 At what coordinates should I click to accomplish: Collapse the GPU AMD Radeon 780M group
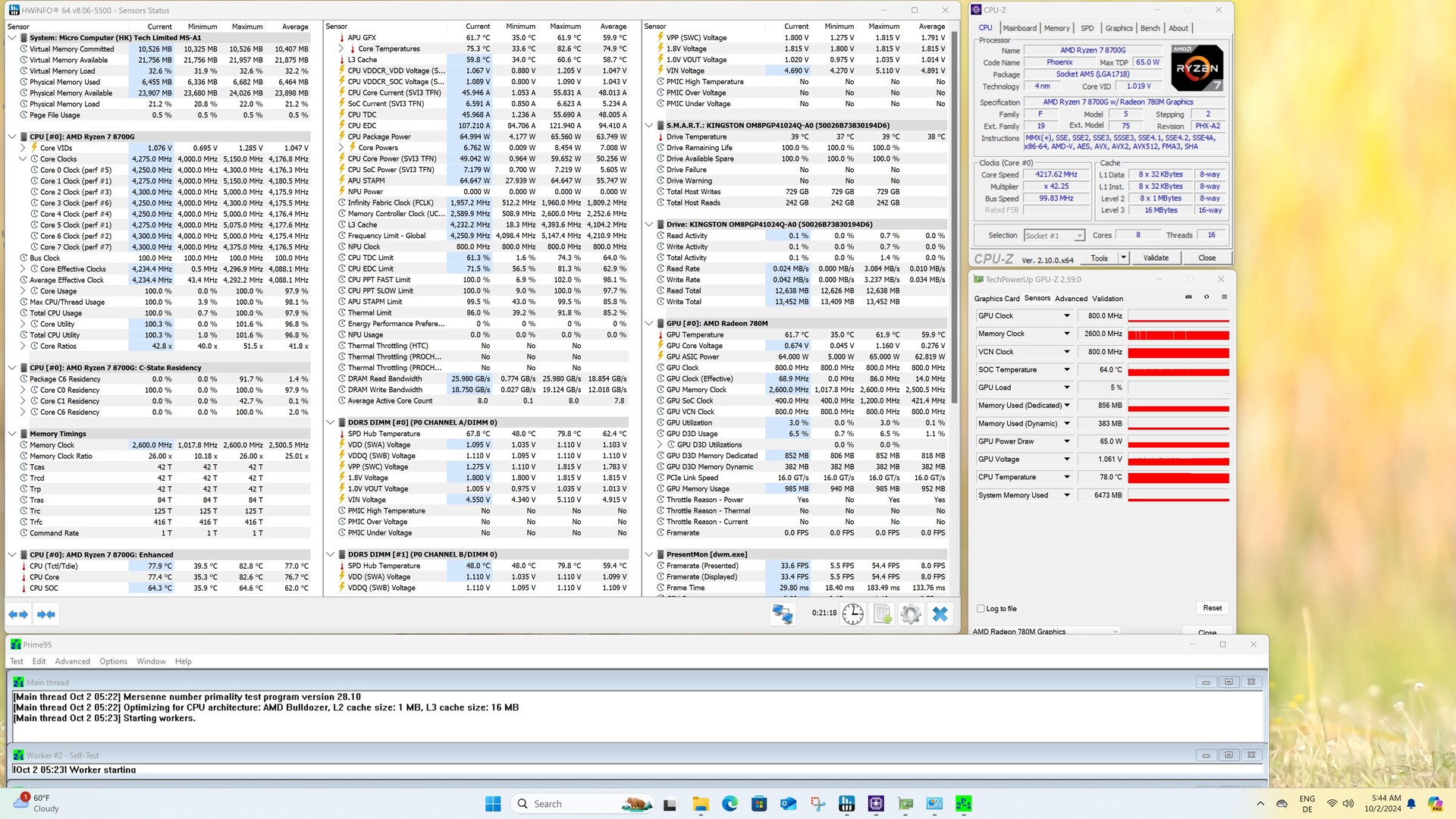click(x=649, y=323)
